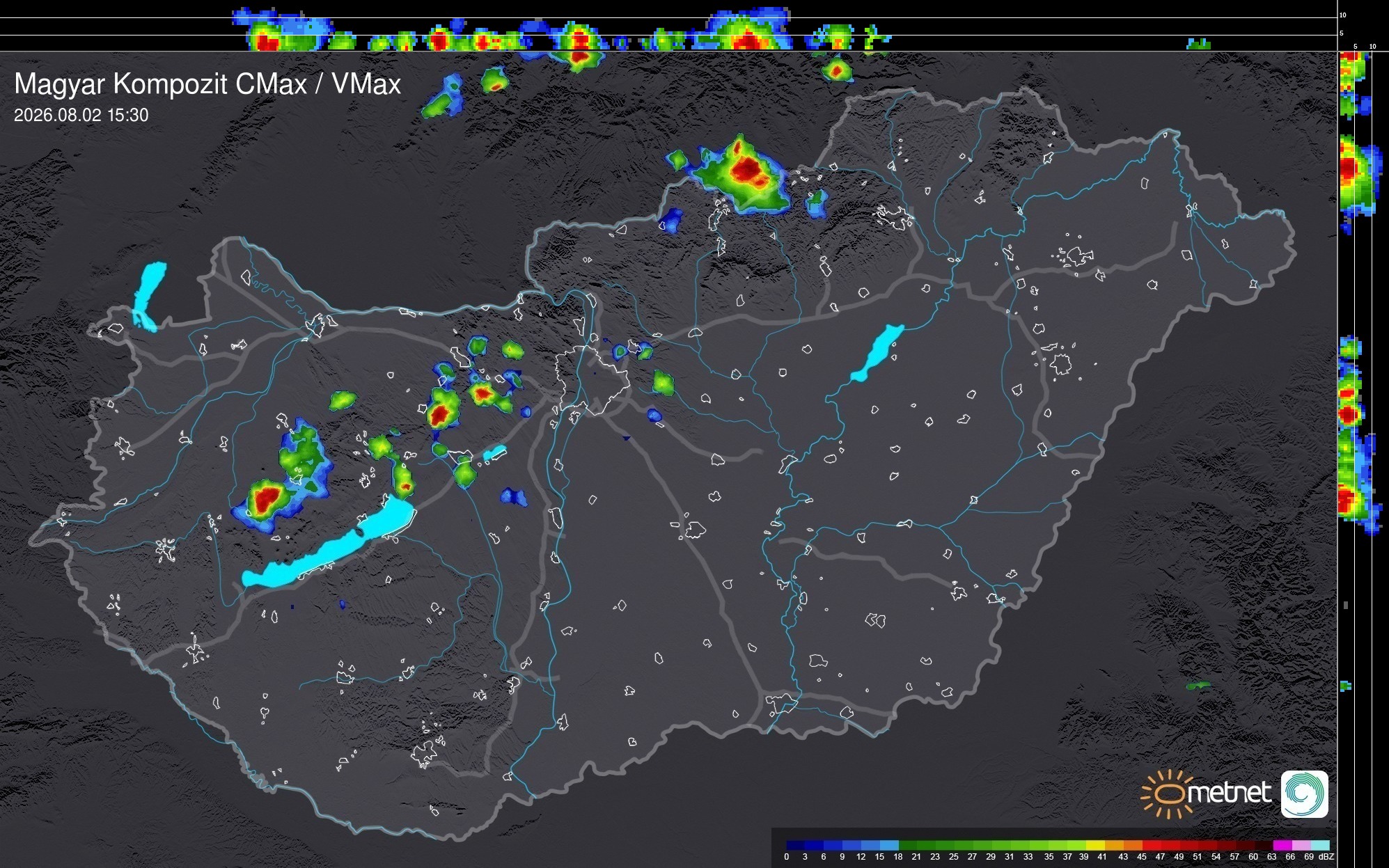Screen dimensions: 1389x868
Task: Click the large red storm cell on northern border
Action: pos(747,170)
